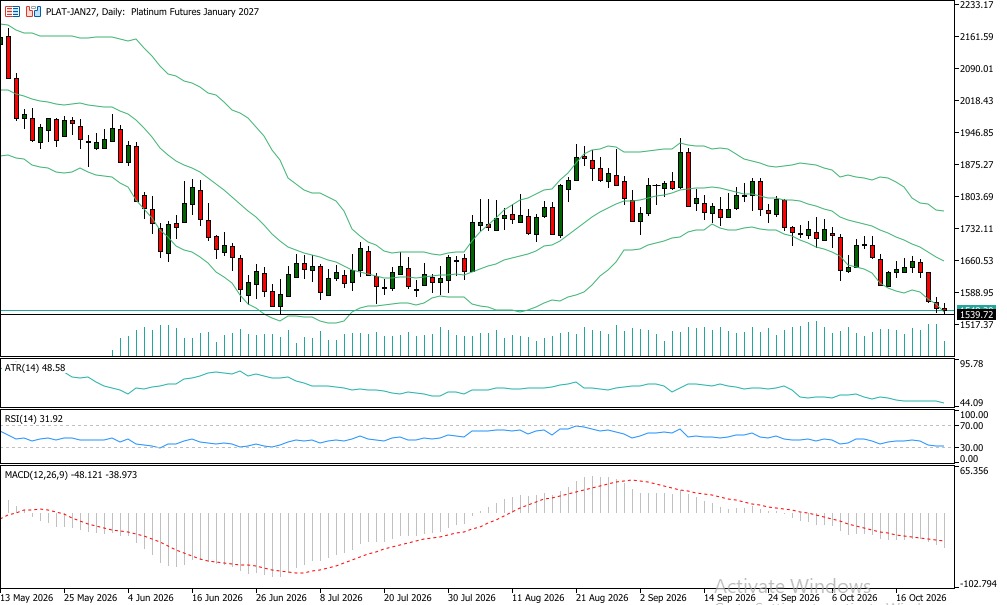Click the 1946.85 price scale label
The width and height of the screenshot is (1007, 605).
point(976,133)
